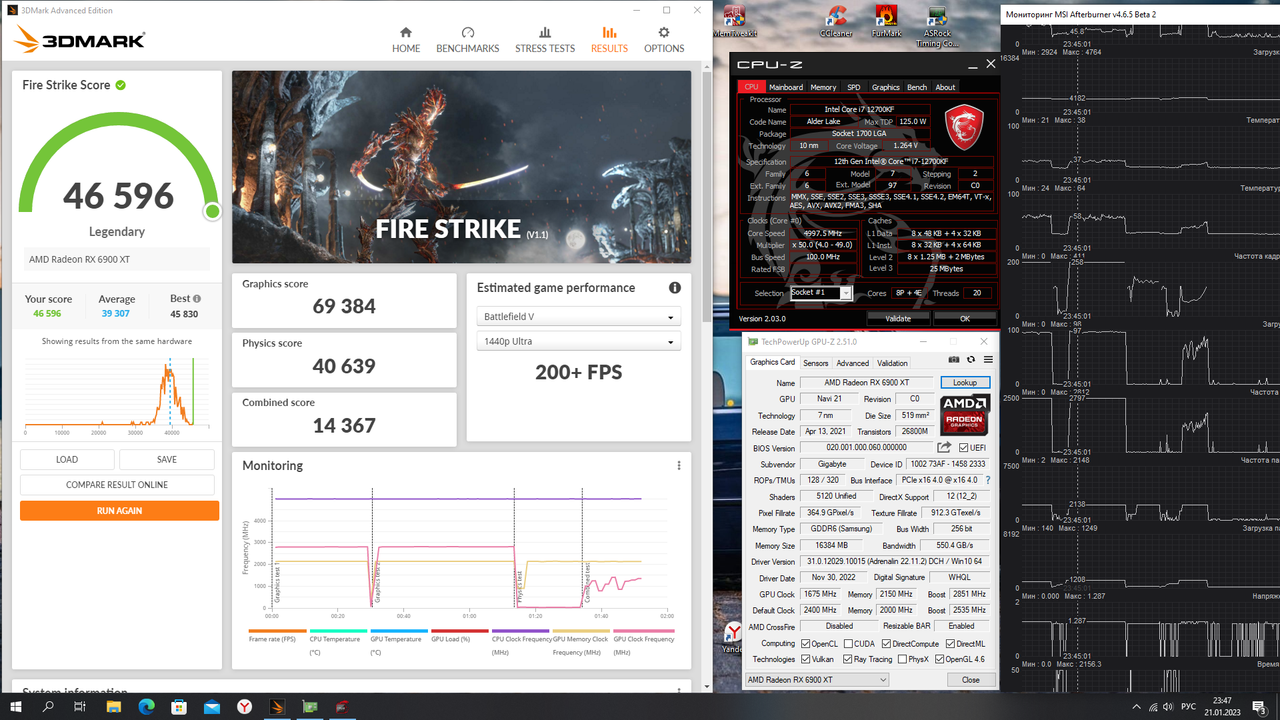Toggle the OpenGL 4.6 checkbox in GPU-Z
Viewport: 1280px width, 720px height.
940,659
